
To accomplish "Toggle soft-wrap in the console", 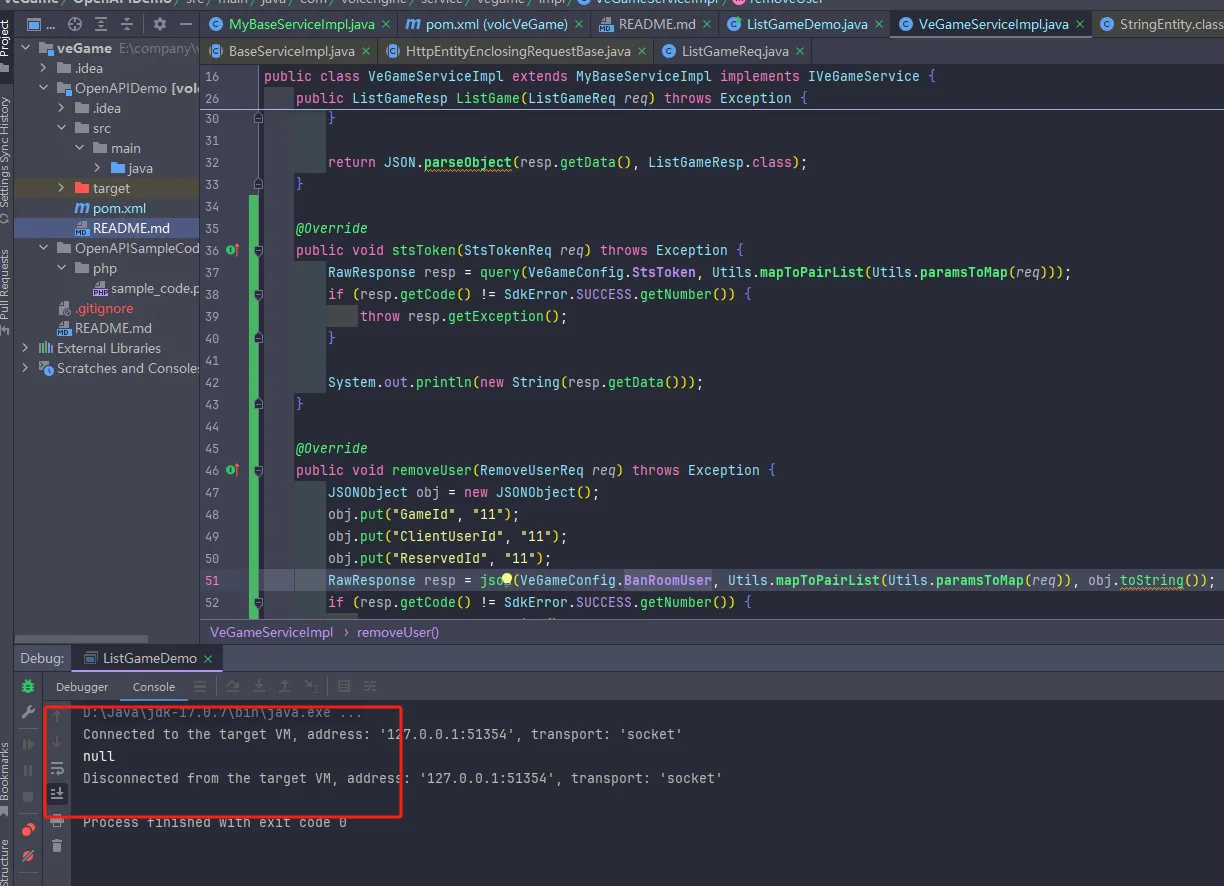I will click(57, 768).
